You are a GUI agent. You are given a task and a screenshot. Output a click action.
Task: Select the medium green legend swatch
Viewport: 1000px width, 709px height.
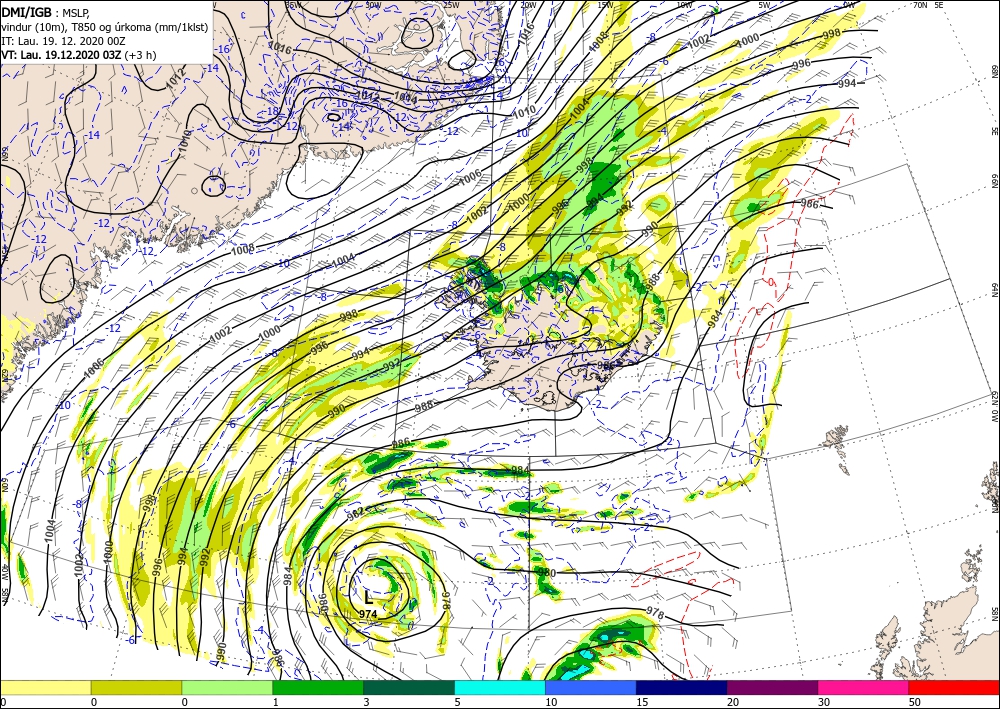[318, 687]
